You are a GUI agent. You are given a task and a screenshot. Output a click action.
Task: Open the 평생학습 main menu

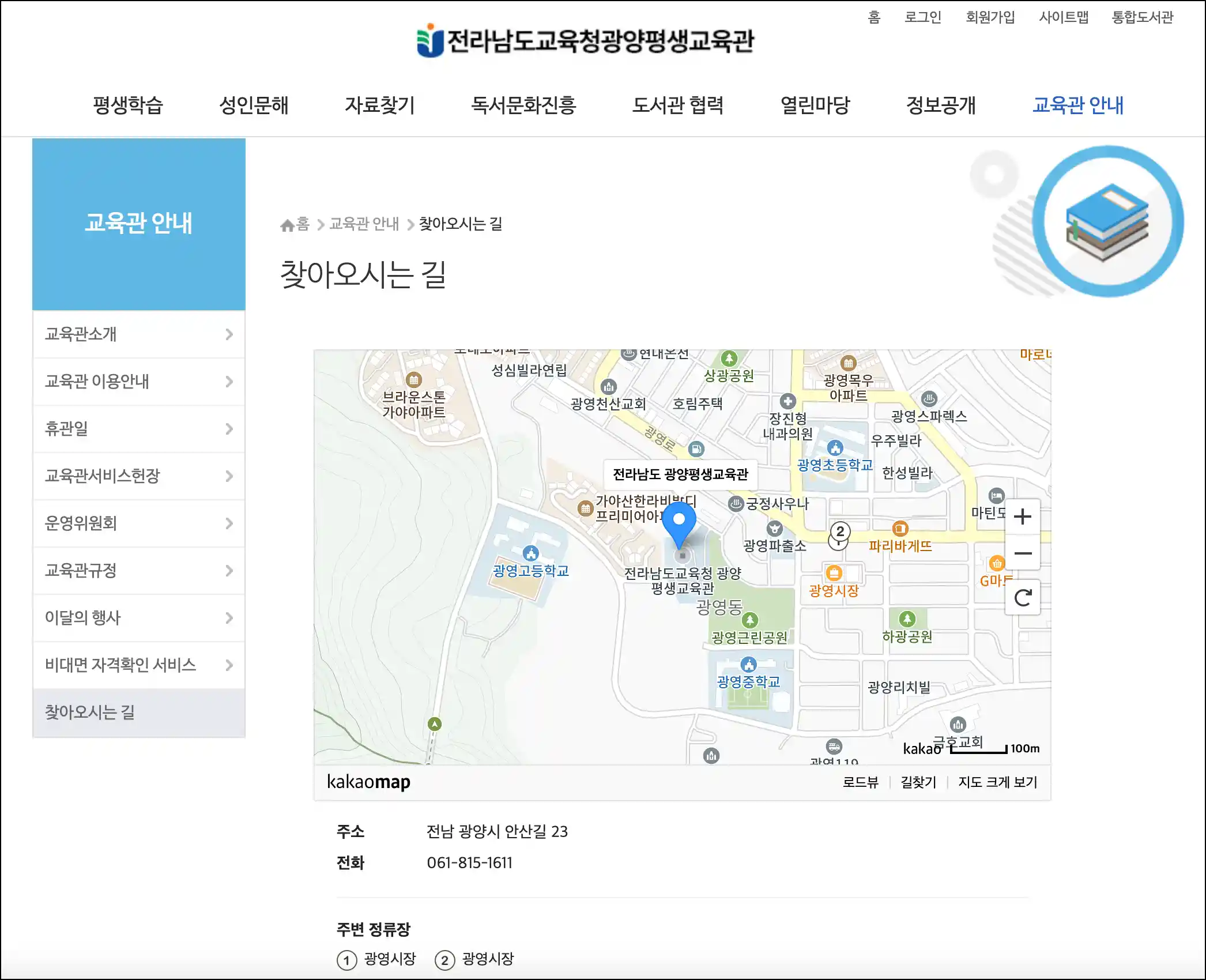point(128,105)
